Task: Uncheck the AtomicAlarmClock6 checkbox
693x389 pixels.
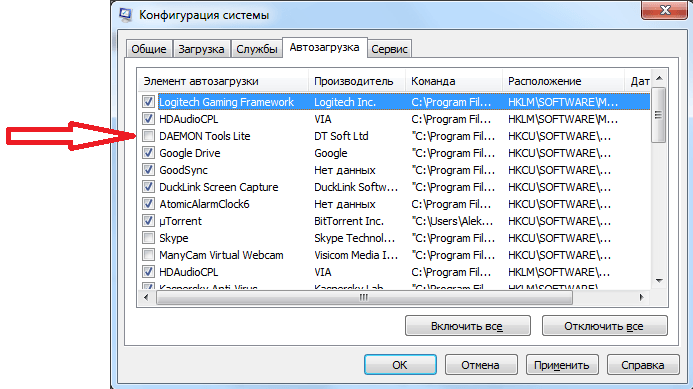Action: (x=148, y=204)
